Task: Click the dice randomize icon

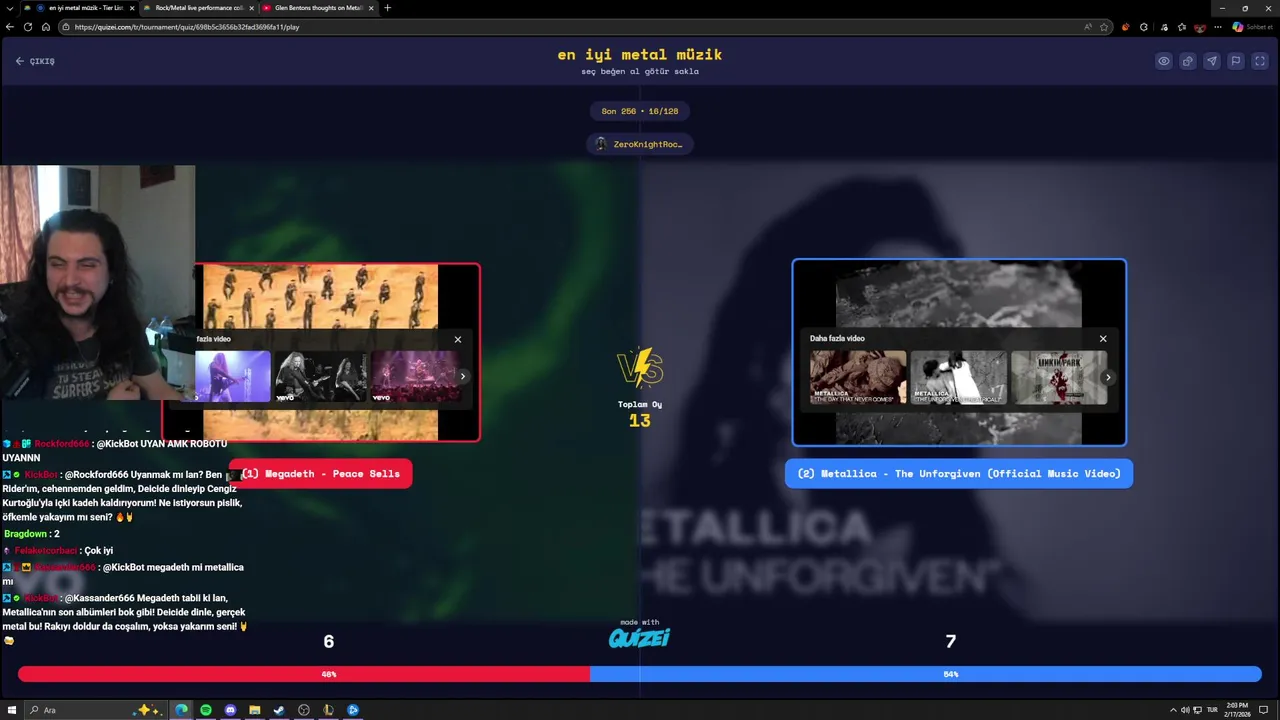Action: (1188, 61)
